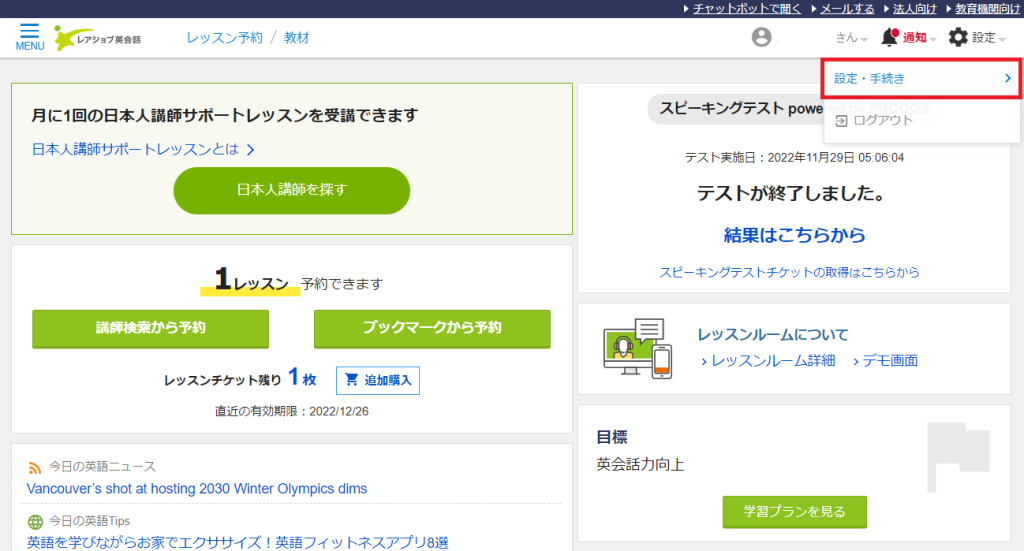Click the settings gear icon
The image size is (1024, 551).
[958, 38]
